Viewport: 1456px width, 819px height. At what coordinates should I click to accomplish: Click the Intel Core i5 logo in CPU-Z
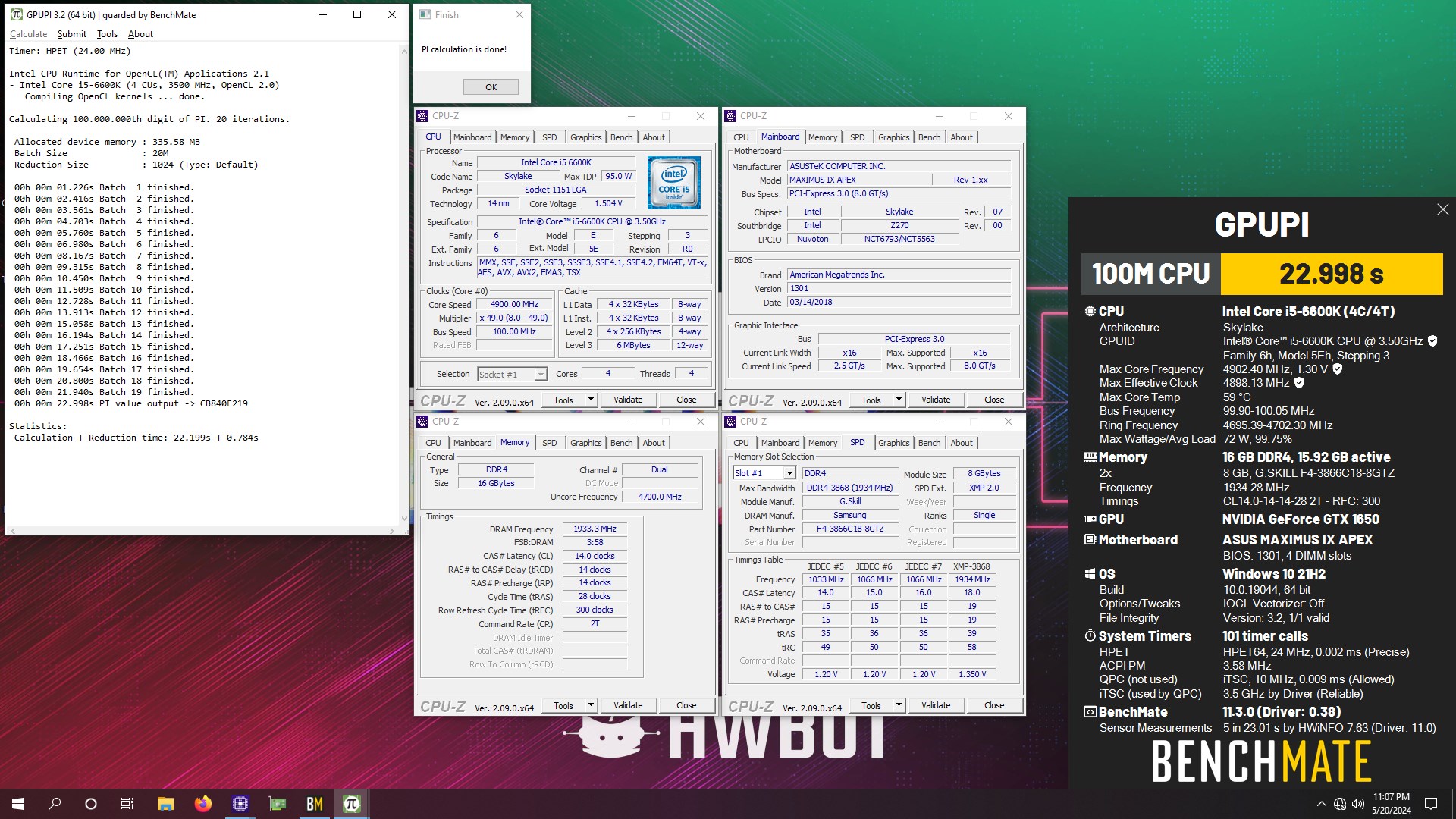tap(674, 183)
